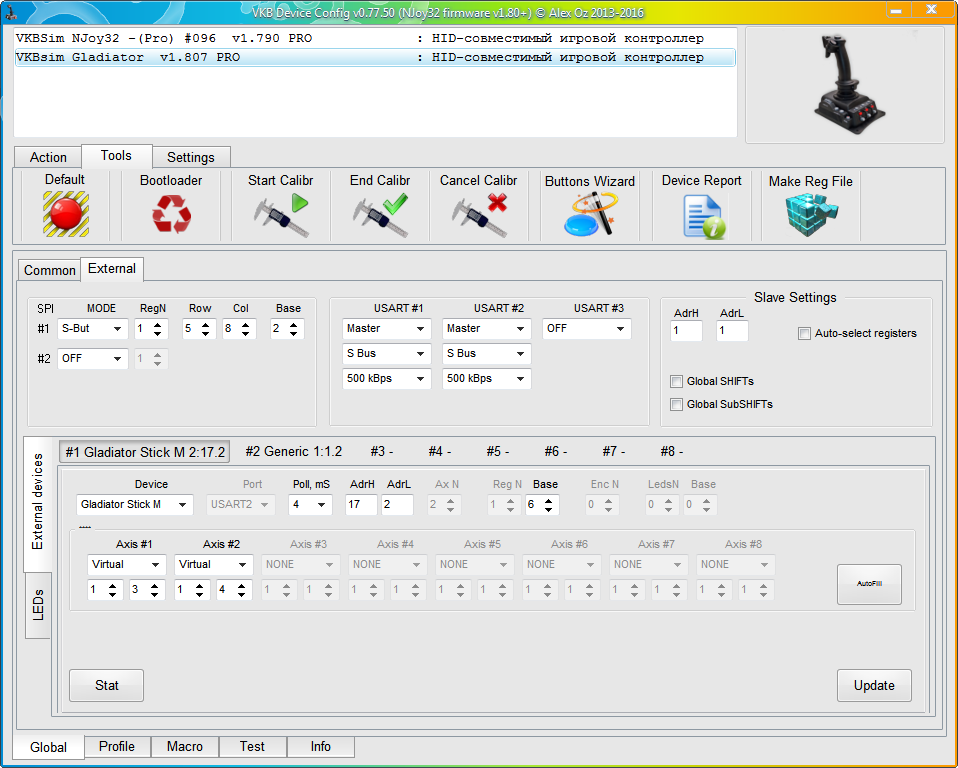Screen dimensions: 958x768
Task: Select the Common sub-tab
Action: [49, 270]
